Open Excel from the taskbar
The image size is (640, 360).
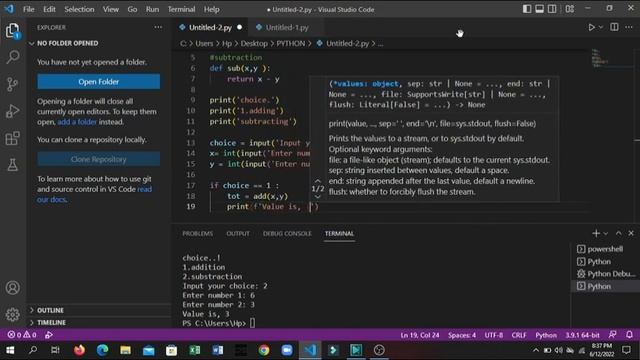pyautogui.click(x=195, y=350)
